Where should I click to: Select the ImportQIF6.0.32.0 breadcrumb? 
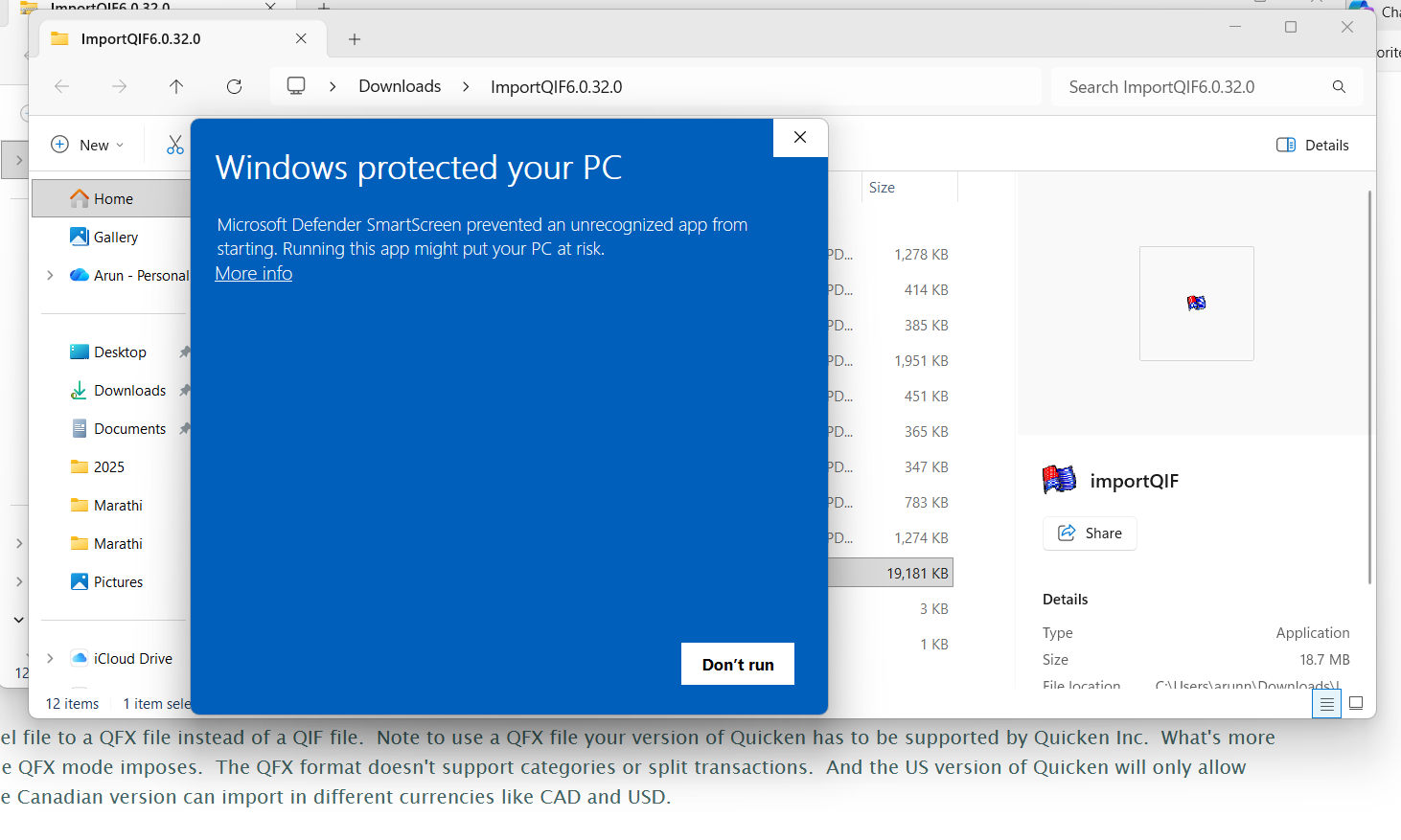point(556,87)
